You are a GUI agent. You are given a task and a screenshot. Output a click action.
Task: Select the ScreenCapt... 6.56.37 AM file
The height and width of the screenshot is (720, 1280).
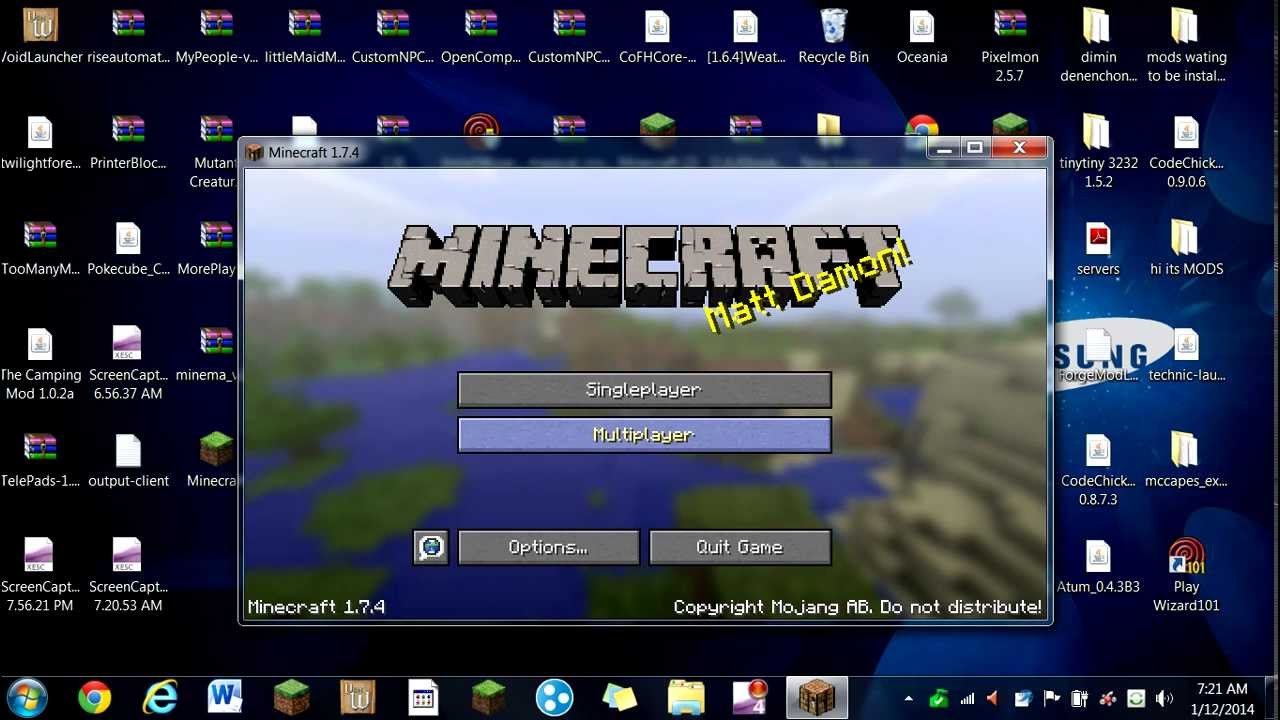[128, 363]
